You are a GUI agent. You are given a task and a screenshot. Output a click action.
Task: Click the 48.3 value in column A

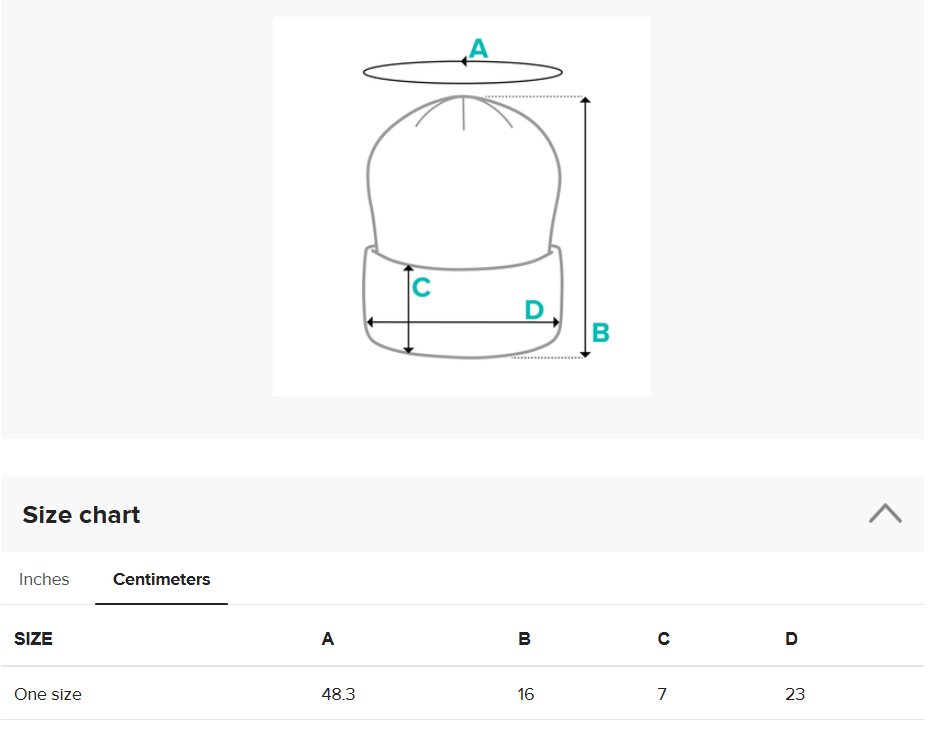pos(338,694)
